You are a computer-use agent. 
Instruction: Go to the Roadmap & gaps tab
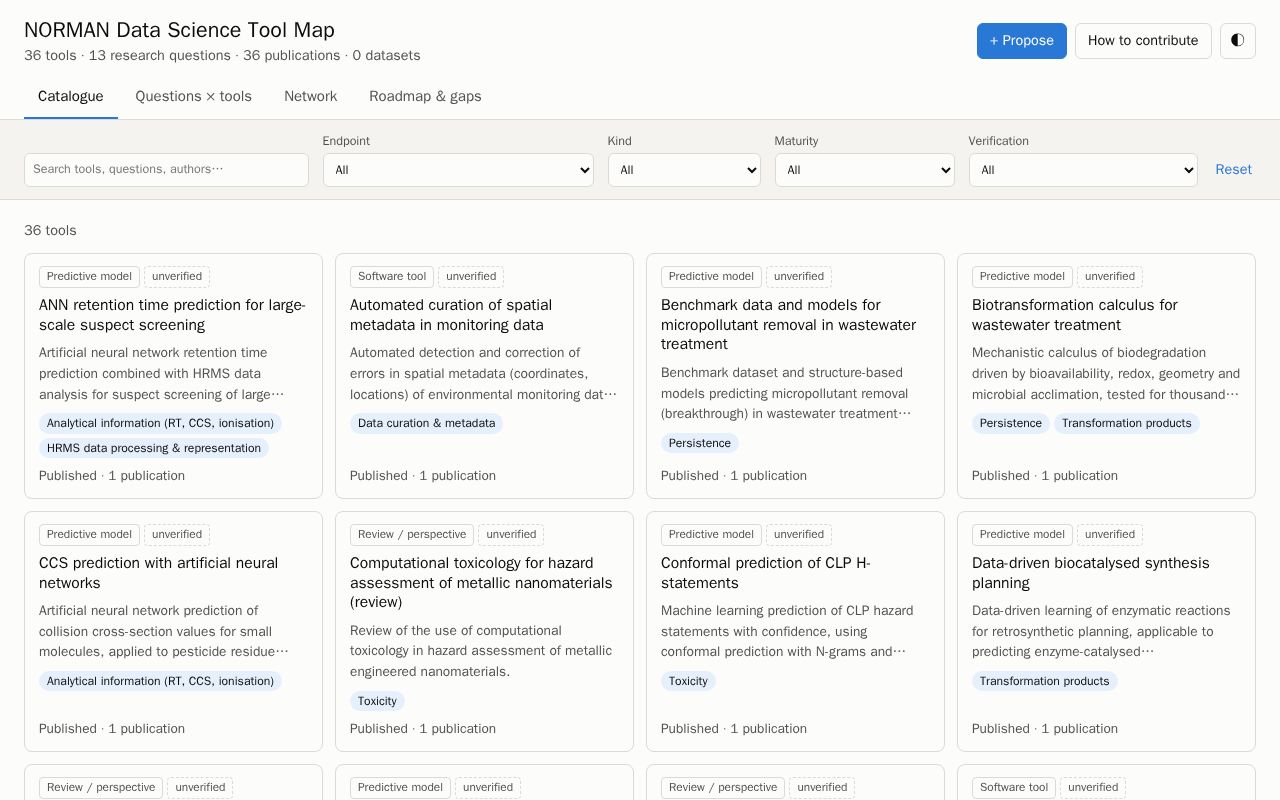tap(425, 97)
